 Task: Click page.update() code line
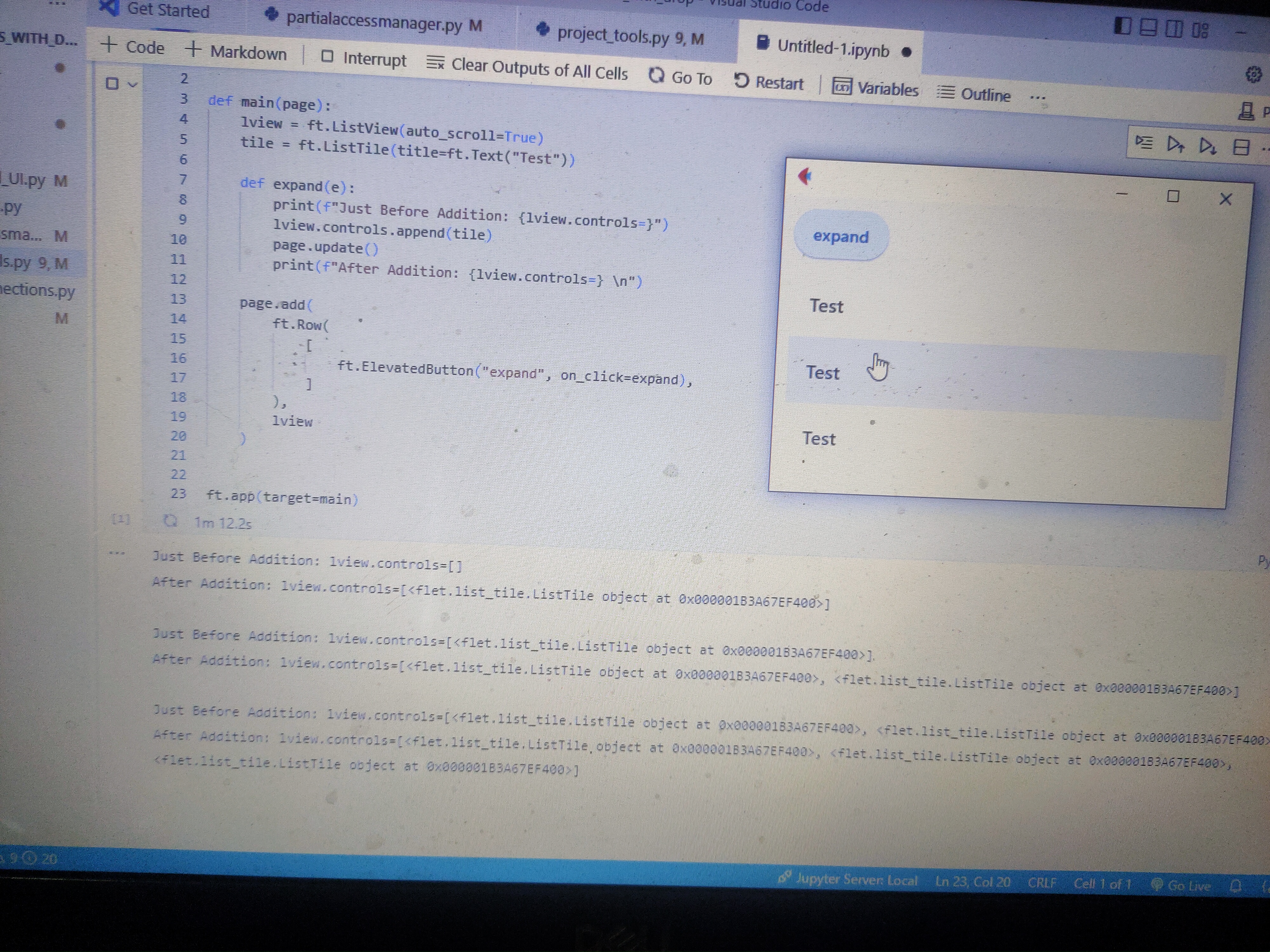[325, 247]
